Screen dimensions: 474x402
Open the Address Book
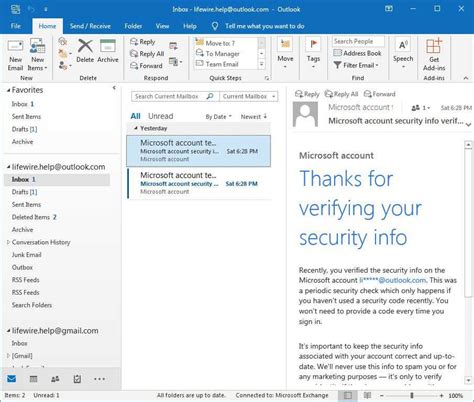[357, 53]
